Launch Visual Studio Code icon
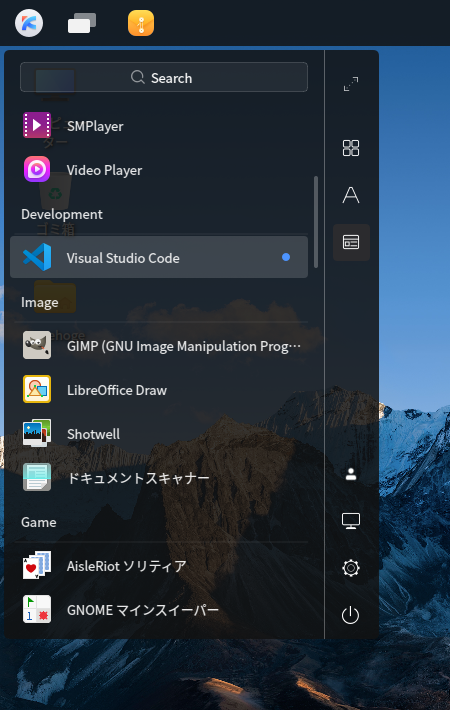Screen dimensions: 450x710 click(37, 257)
